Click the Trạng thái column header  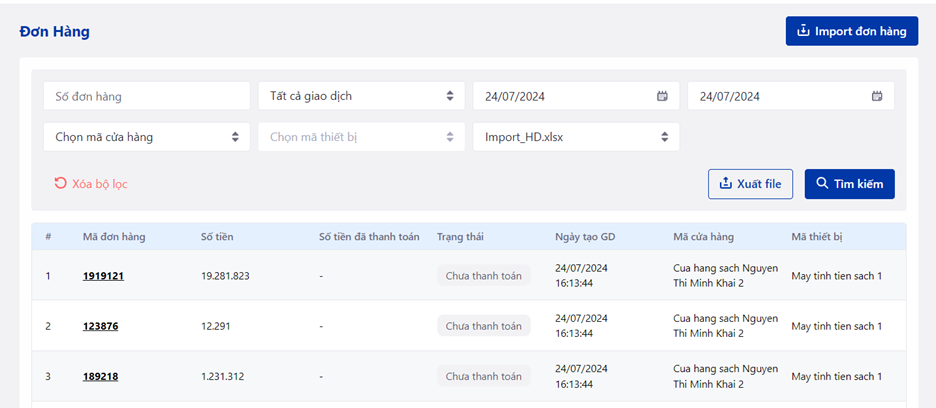pos(460,237)
